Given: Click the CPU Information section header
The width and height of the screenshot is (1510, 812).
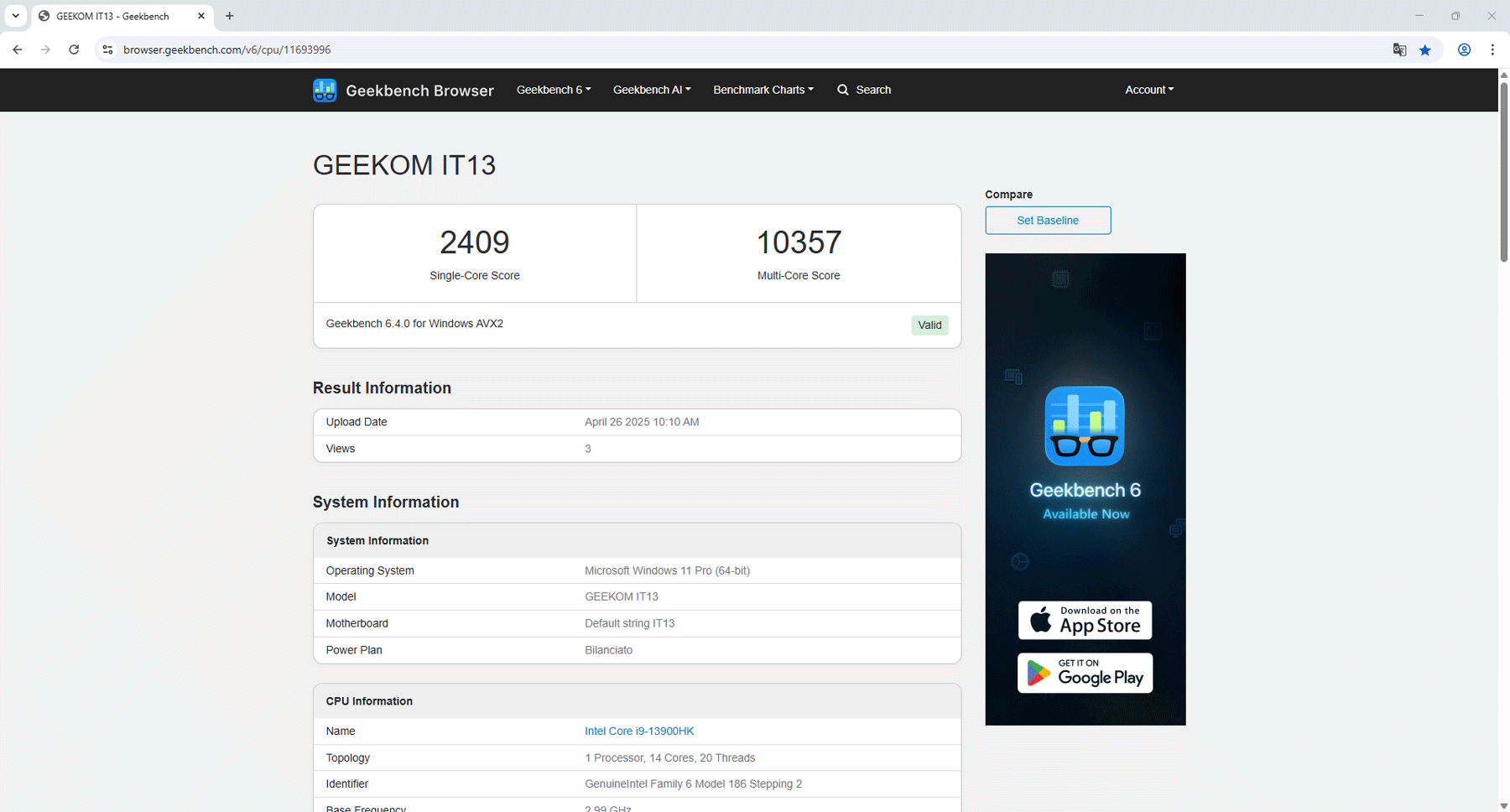Looking at the screenshot, I should tap(369, 701).
